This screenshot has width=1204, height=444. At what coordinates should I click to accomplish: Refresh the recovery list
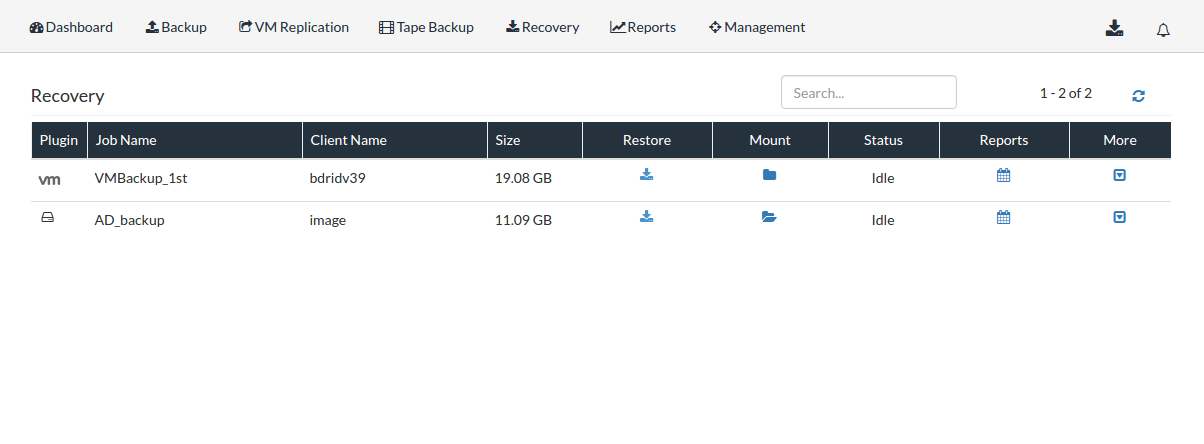click(x=1138, y=96)
